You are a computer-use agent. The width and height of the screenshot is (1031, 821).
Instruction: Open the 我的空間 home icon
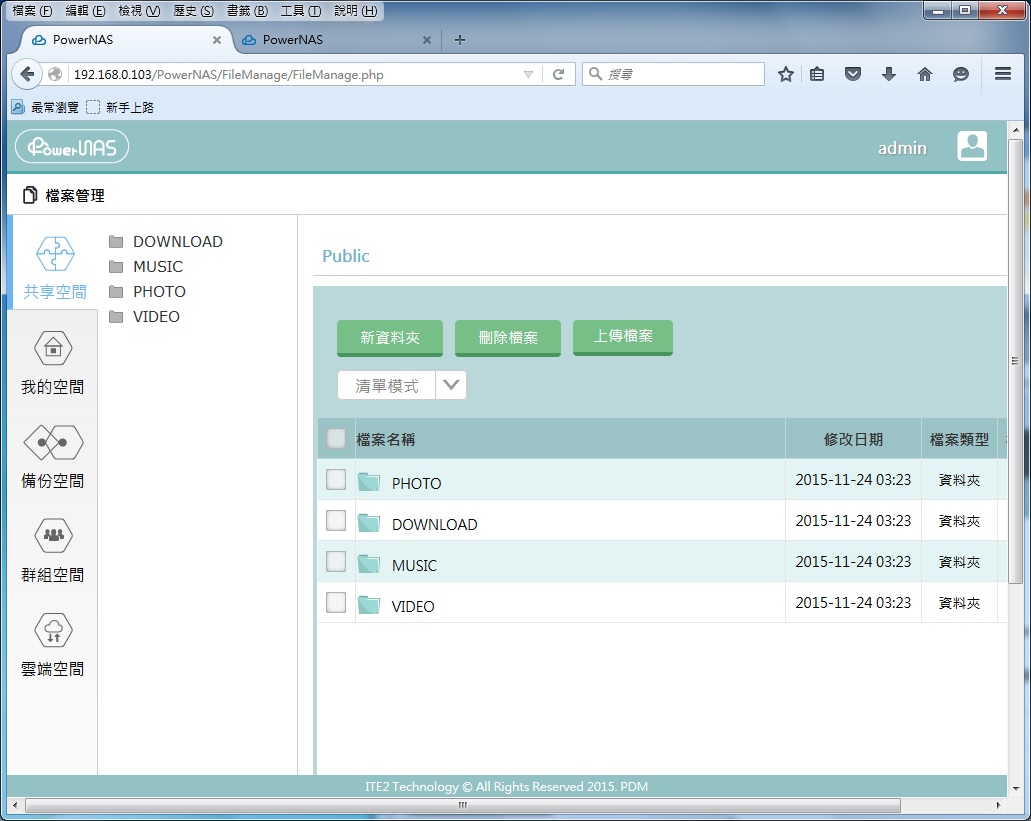53,348
